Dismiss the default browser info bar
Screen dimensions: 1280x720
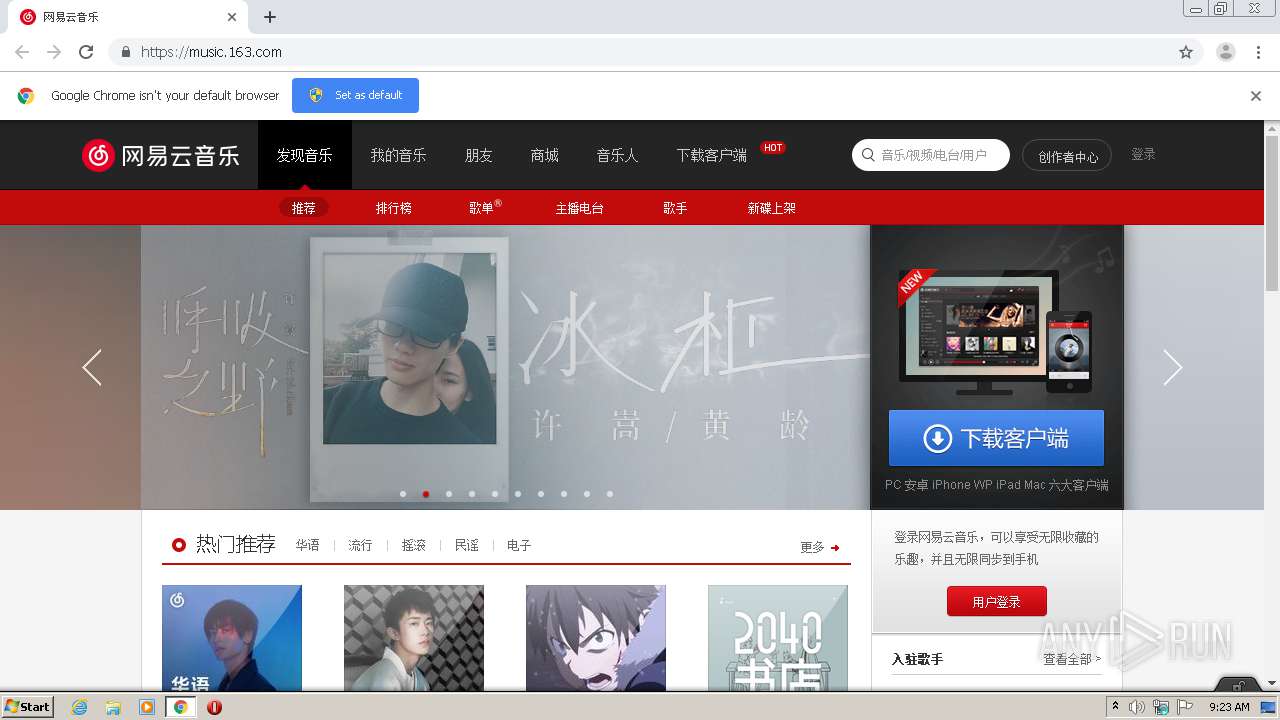pos(1256,96)
